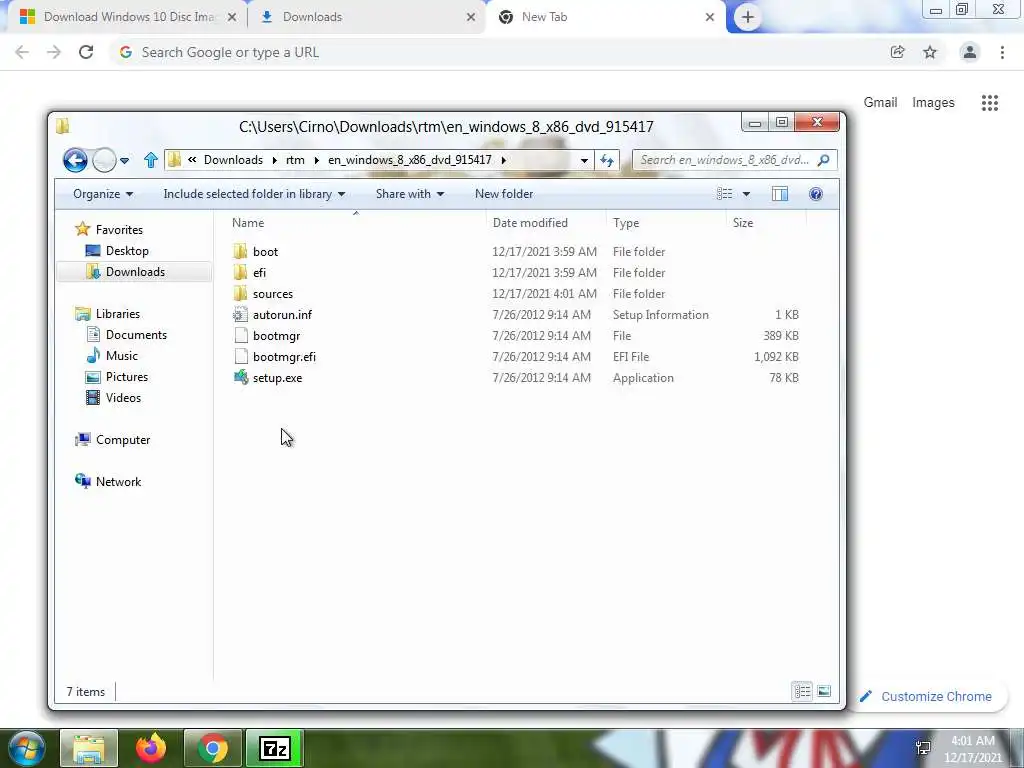This screenshot has width=1024, height=768.
Task: Open Explorer help question-mark icon
Action: 816,194
